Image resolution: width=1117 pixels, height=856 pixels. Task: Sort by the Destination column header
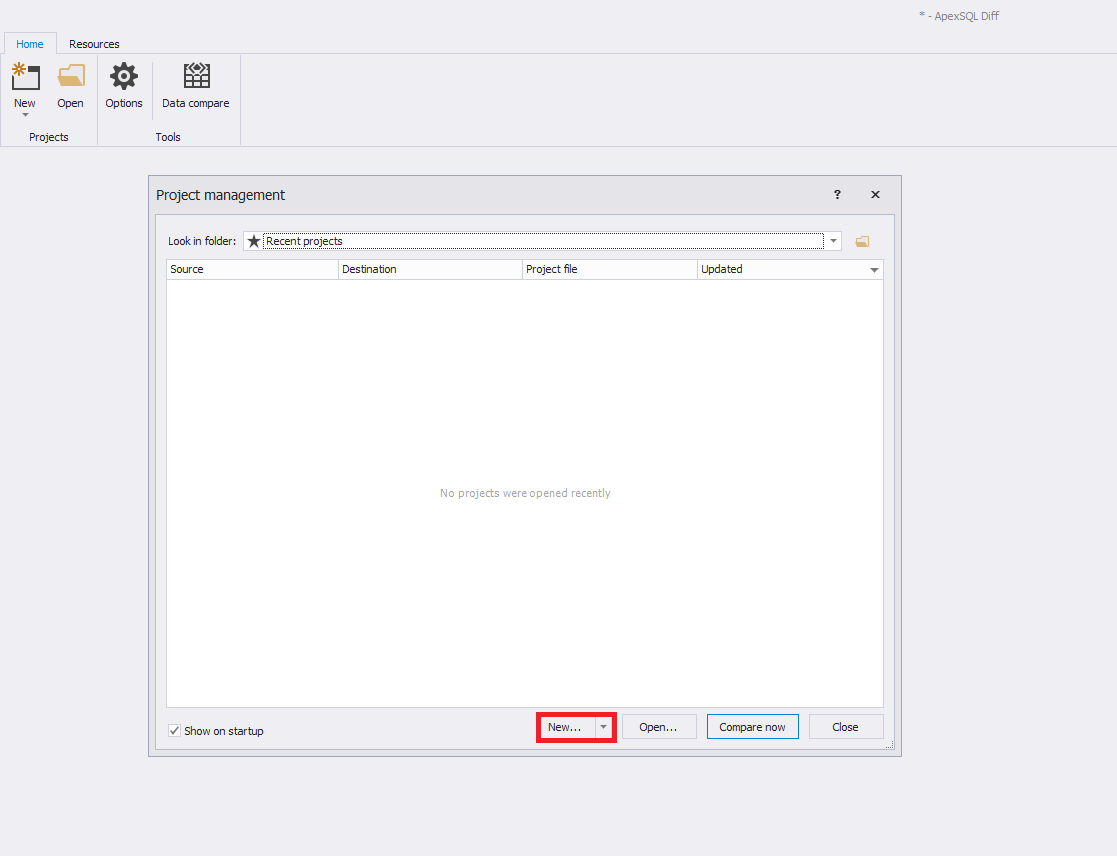(430, 269)
